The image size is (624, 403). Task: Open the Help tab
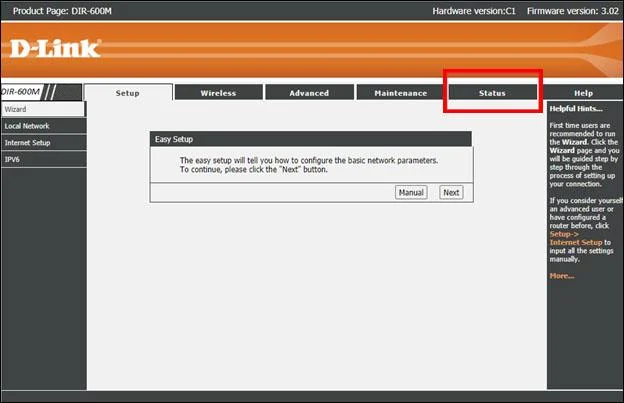[x=583, y=93]
